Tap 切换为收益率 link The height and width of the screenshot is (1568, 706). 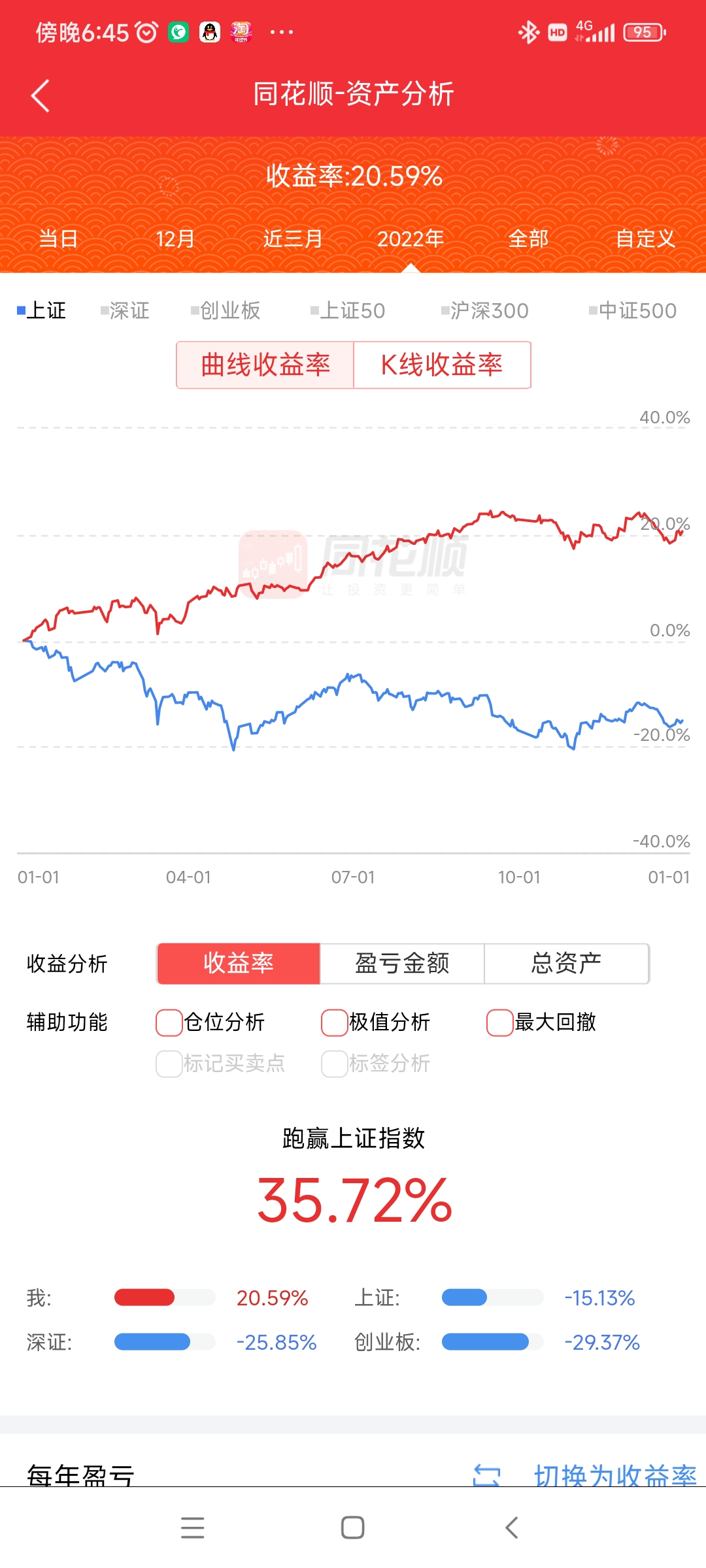[614, 1475]
